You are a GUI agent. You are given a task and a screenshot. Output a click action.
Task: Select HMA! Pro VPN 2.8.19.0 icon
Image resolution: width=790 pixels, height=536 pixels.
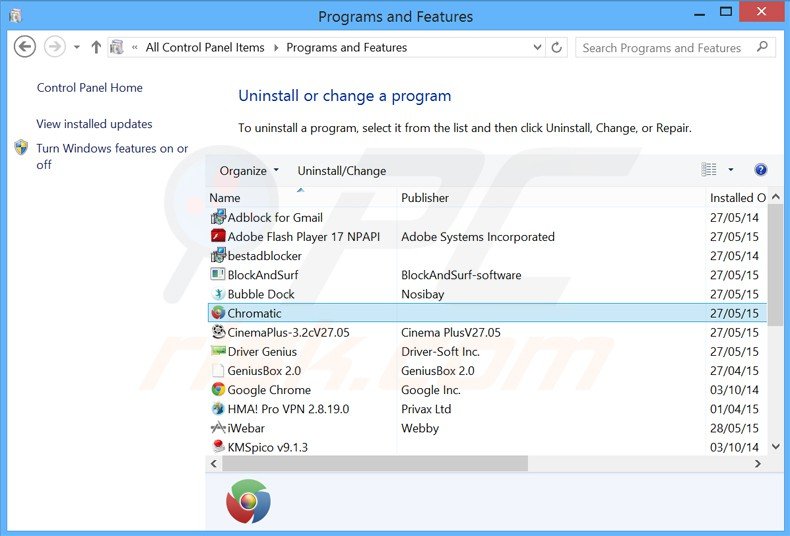coord(218,409)
